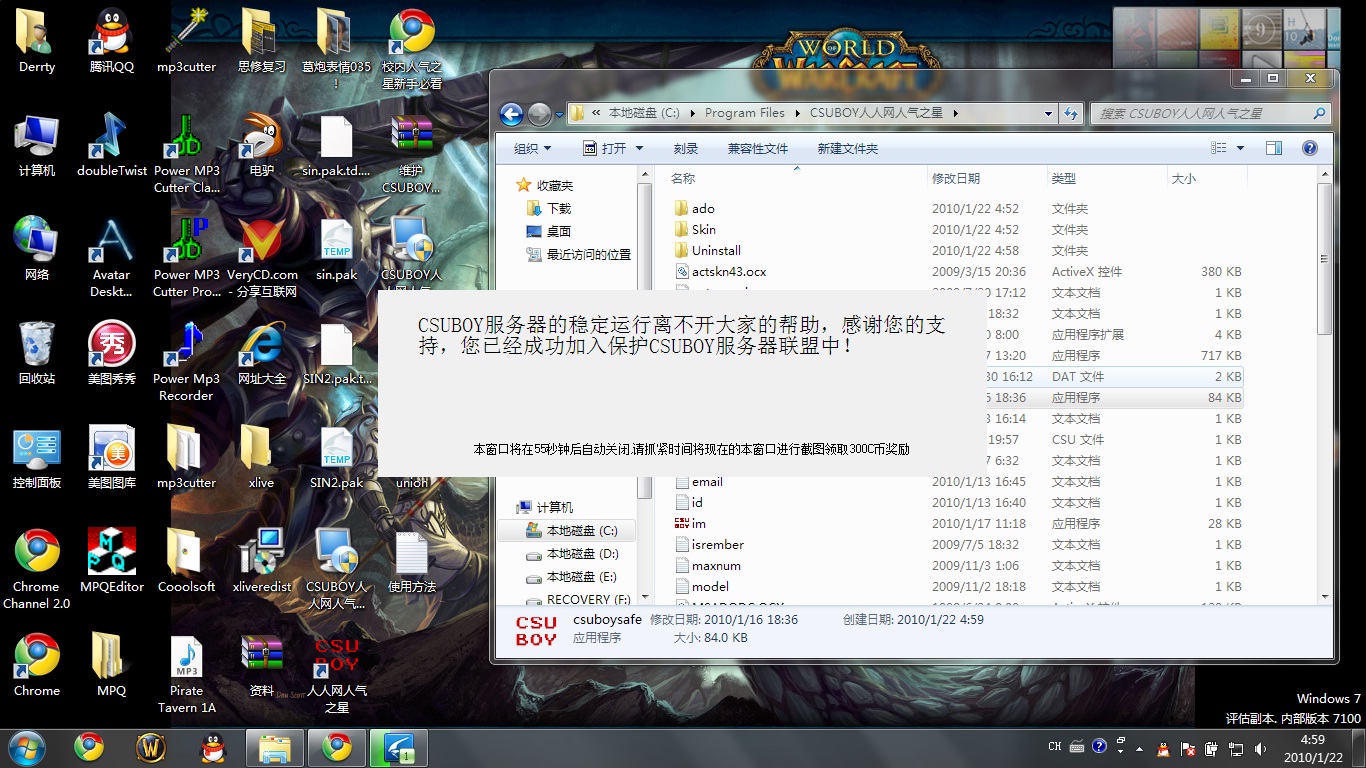
Task: Open the MPQEditor desktop icon
Action: (x=112, y=562)
